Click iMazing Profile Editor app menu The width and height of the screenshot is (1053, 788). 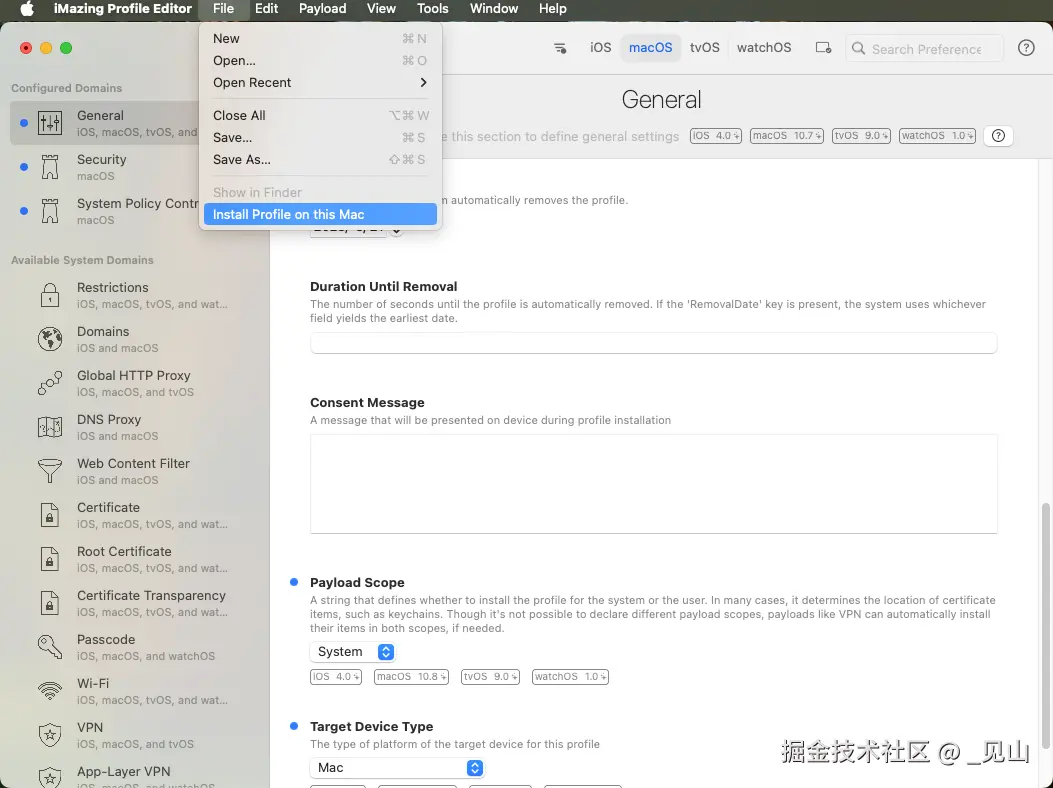click(123, 9)
